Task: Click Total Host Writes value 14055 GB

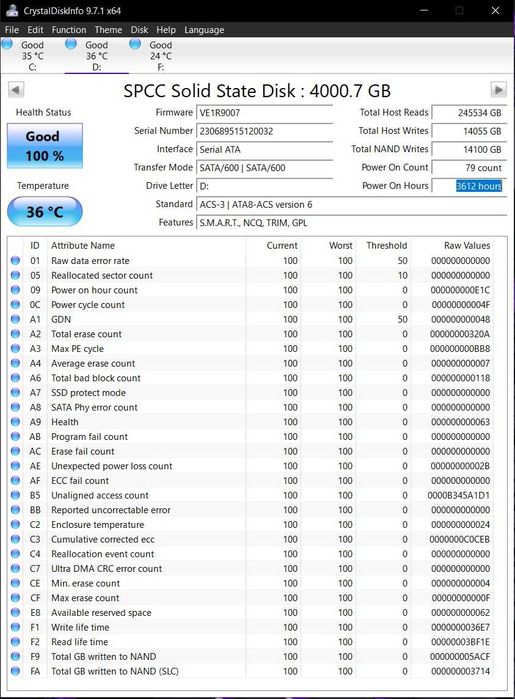Action: click(469, 131)
